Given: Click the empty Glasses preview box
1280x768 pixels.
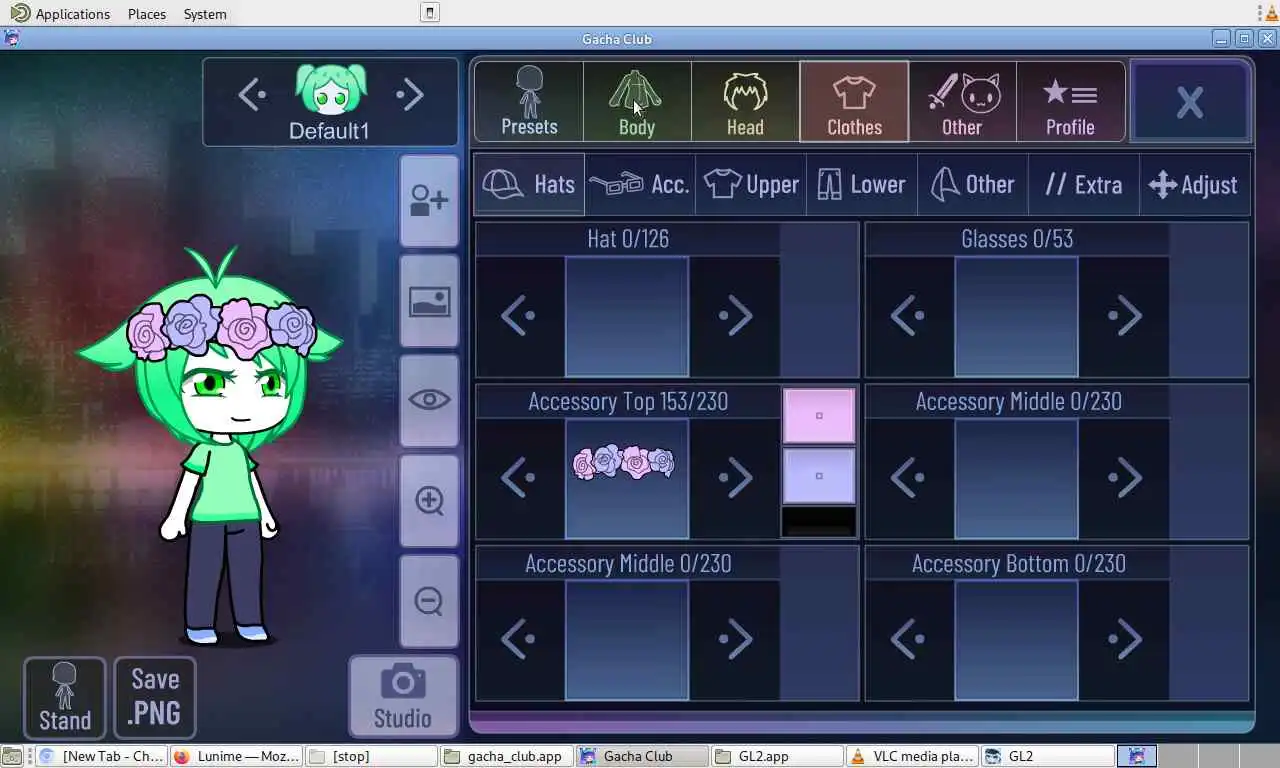Looking at the screenshot, I should coord(1017,316).
